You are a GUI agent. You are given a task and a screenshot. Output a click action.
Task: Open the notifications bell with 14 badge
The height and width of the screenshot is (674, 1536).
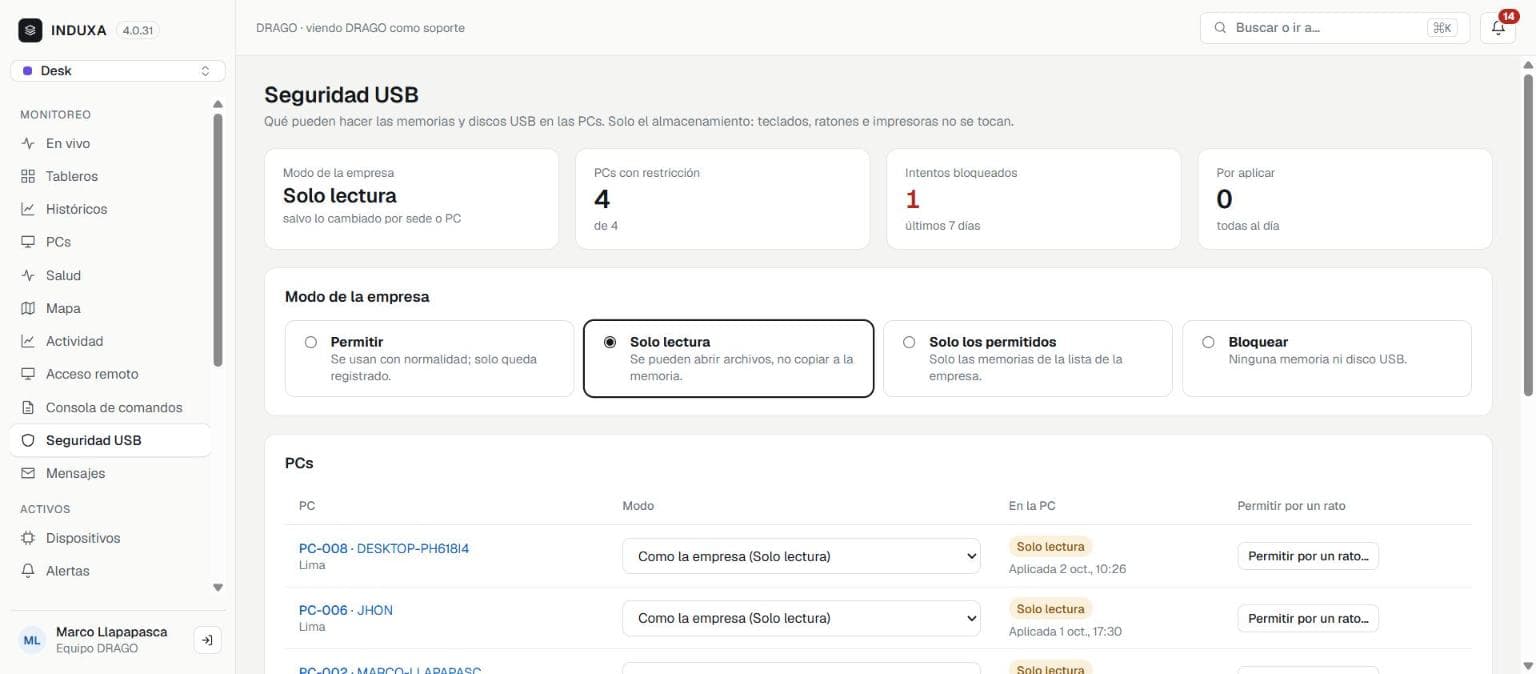(x=1498, y=28)
